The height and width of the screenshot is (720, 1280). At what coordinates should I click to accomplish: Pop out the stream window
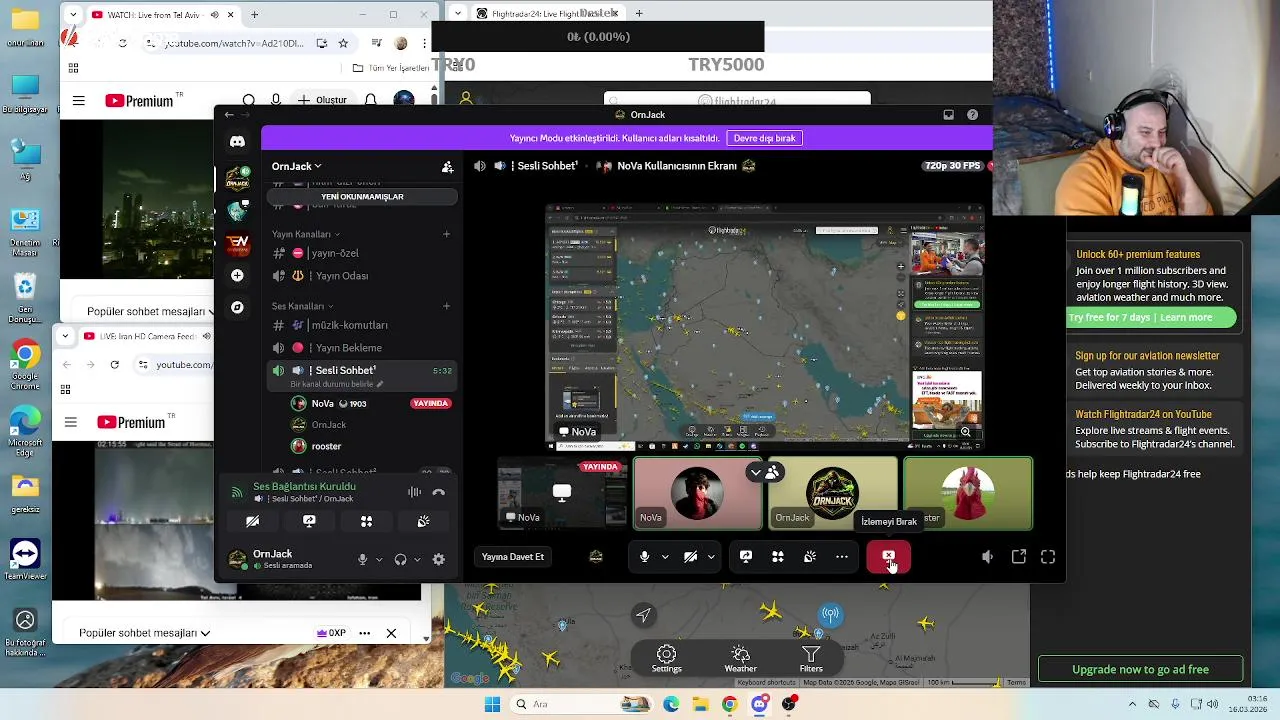1018,557
